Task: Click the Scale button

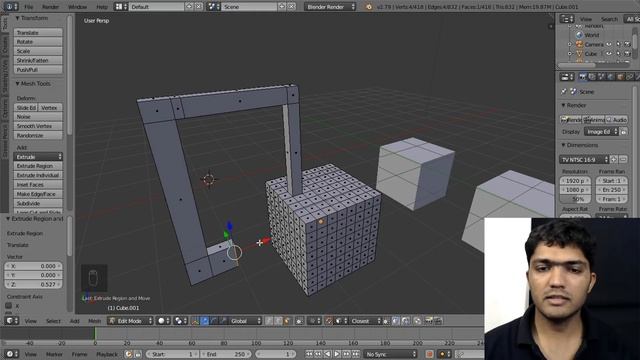Action: [x=38, y=51]
